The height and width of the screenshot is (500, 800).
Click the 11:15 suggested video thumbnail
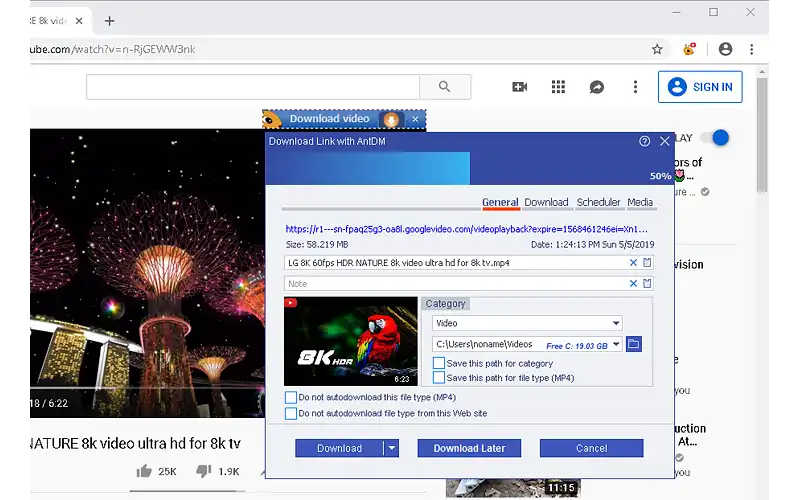[x=513, y=489]
